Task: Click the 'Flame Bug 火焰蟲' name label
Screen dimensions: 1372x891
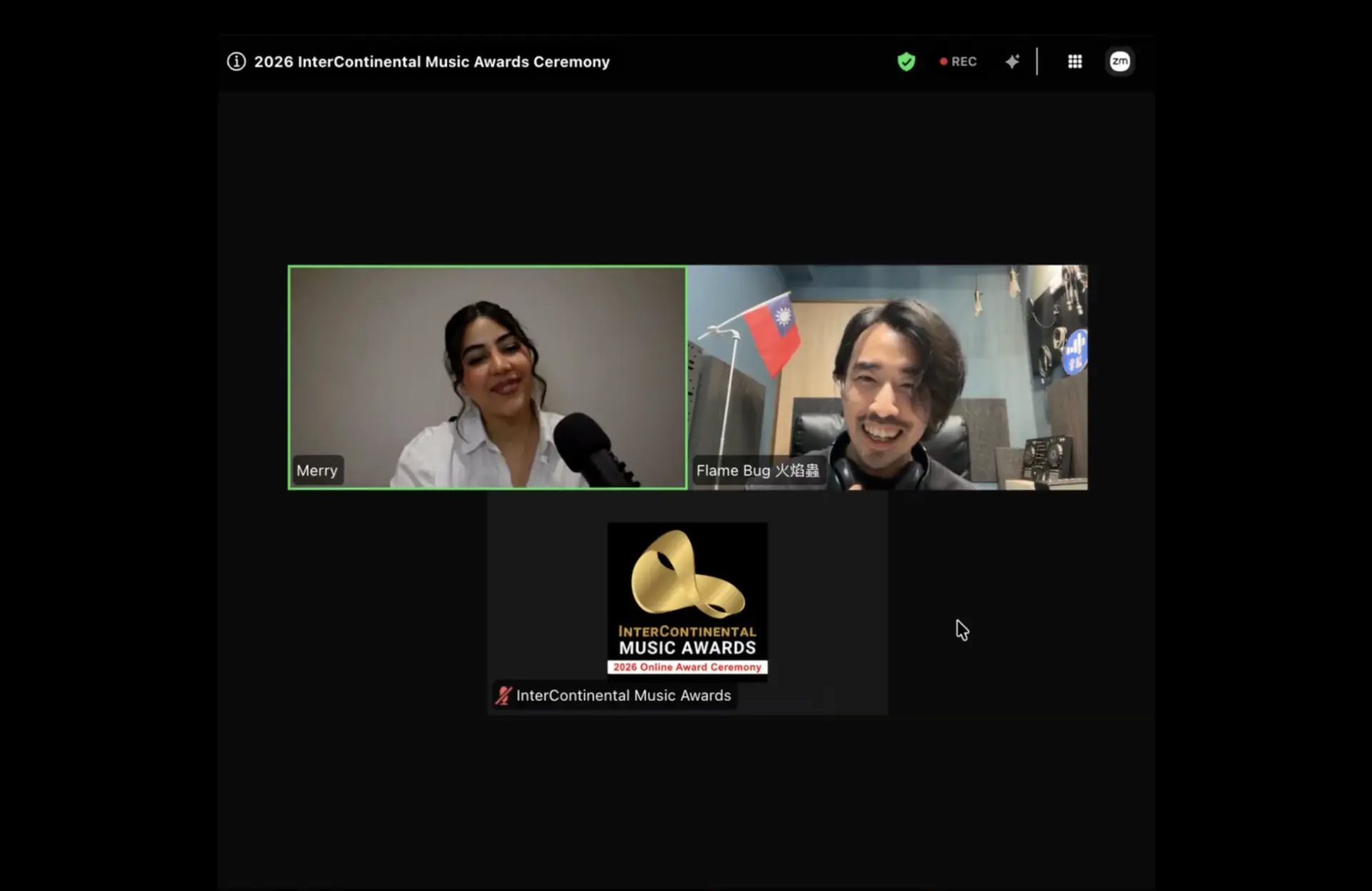Action: pyautogui.click(x=757, y=470)
